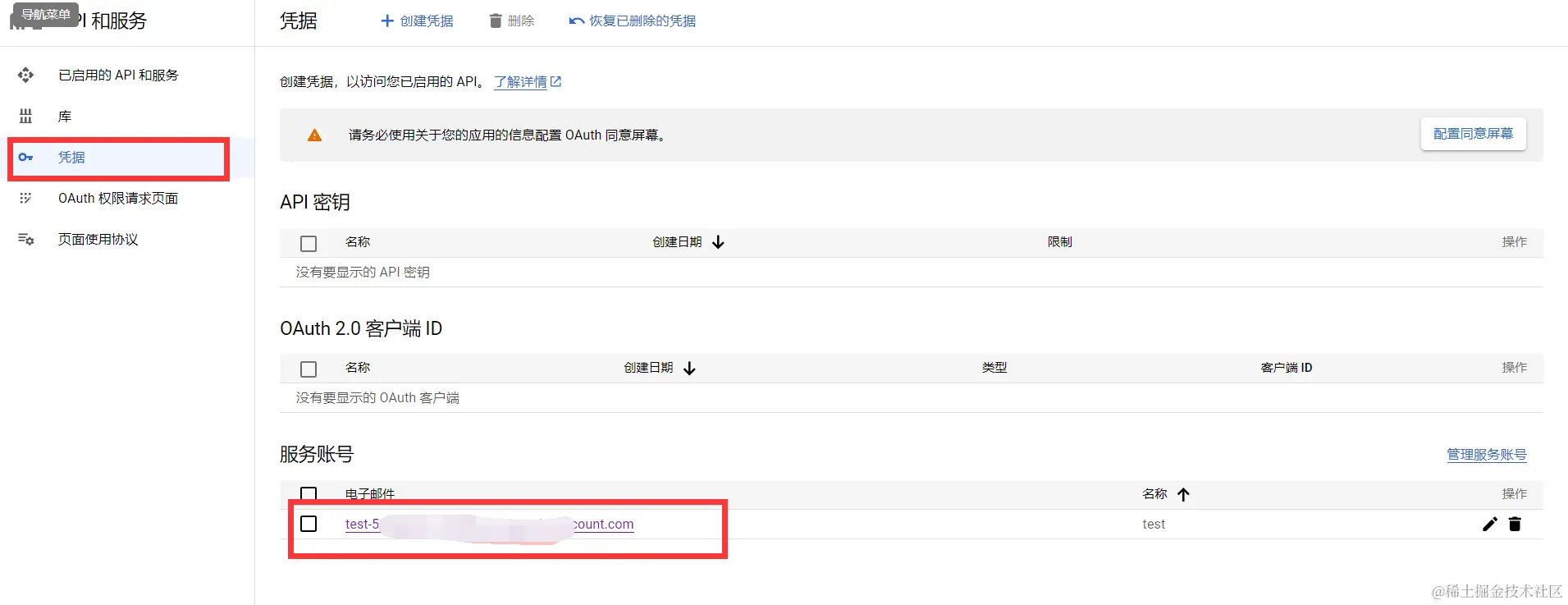
Task: Click 配置同意屏幕 configure consent button
Action: coord(1473,134)
